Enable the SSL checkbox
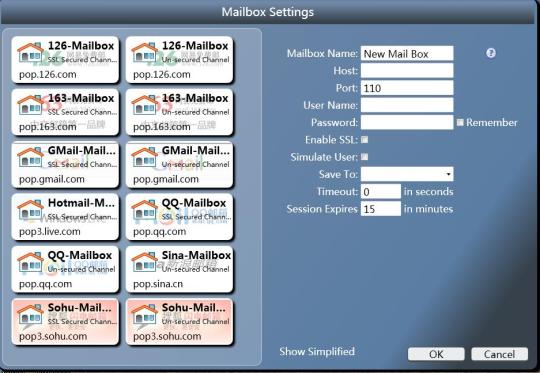 (x=364, y=139)
